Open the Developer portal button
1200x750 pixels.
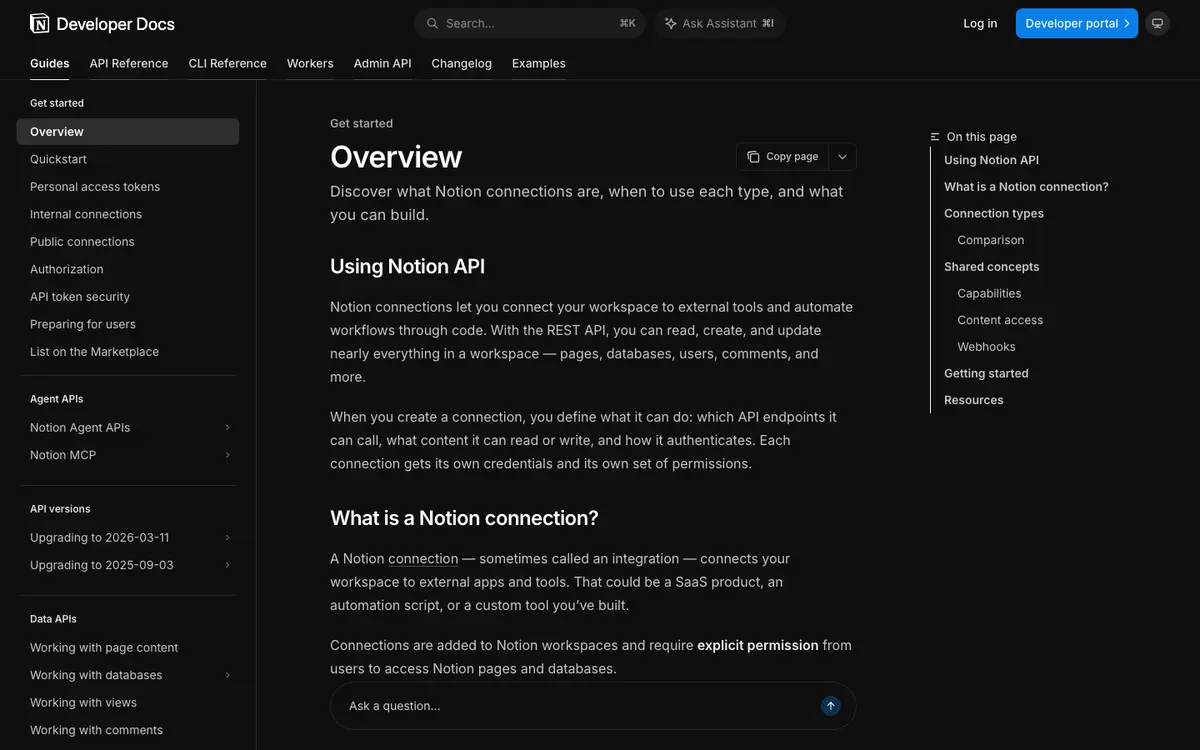pos(1077,23)
